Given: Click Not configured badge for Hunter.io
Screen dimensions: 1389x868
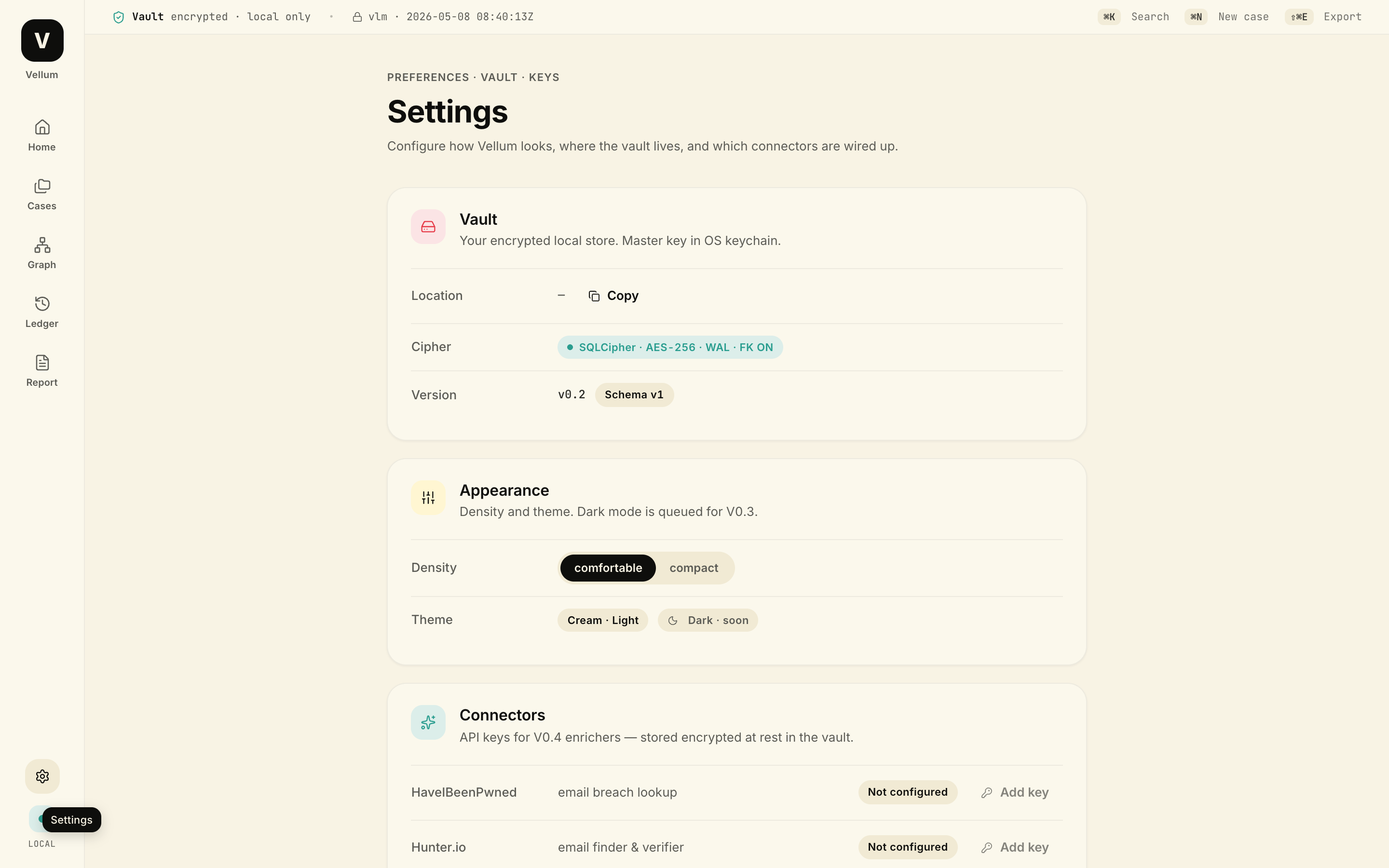Looking at the screenshot, I should click(908, 847).
